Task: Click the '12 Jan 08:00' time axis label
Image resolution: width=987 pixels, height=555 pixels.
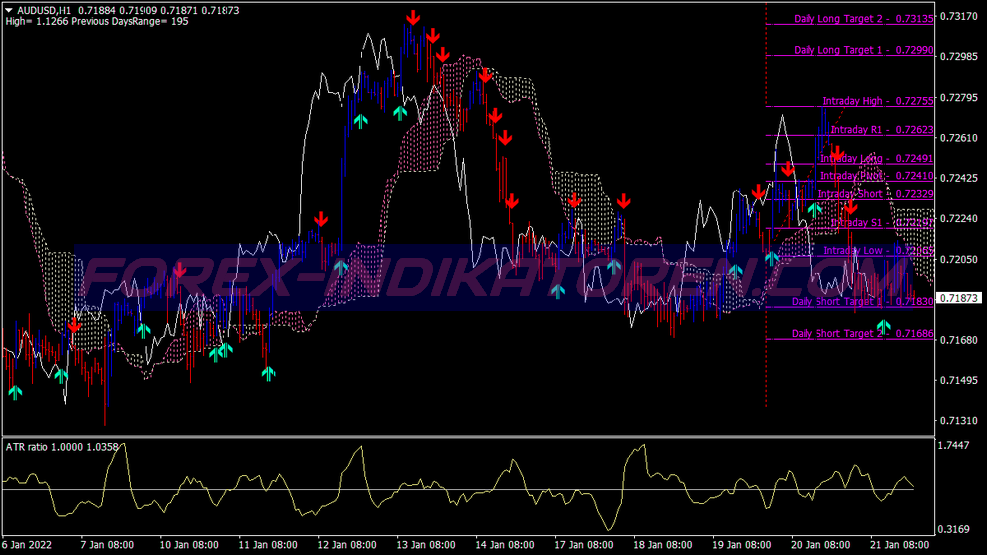Action: click(x=347, y=545)
